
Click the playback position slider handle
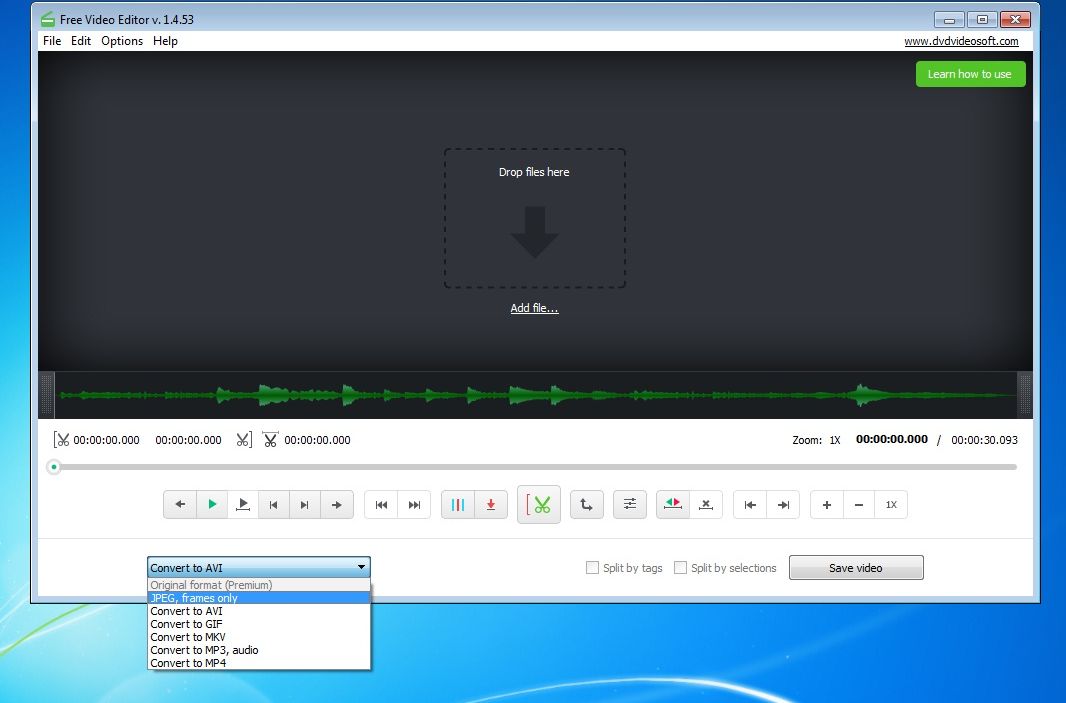point(54,467)
